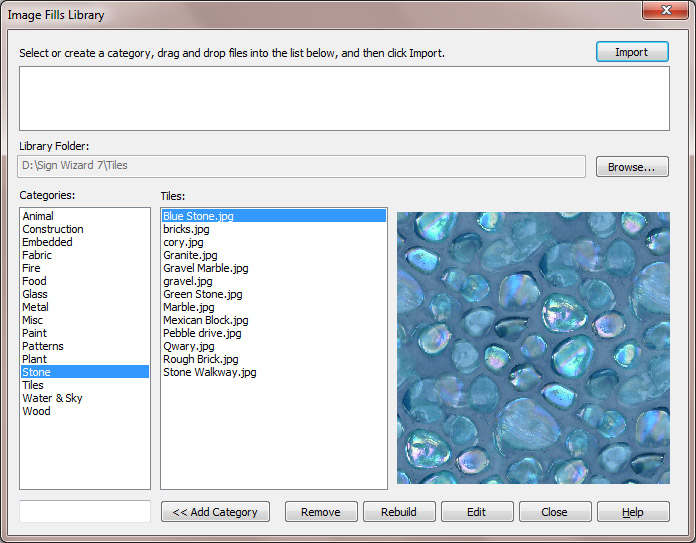Click inside the file drop list area

point(344,99)
